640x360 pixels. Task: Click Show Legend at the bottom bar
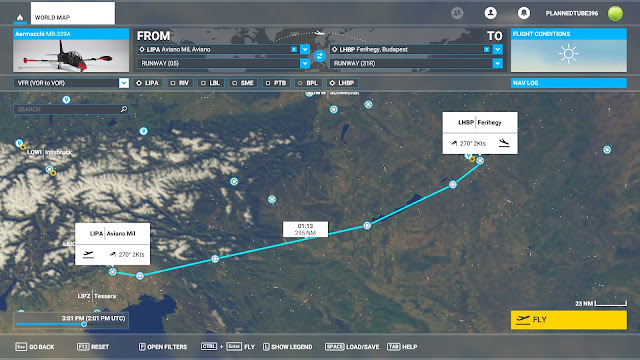(x=287, y=347)
